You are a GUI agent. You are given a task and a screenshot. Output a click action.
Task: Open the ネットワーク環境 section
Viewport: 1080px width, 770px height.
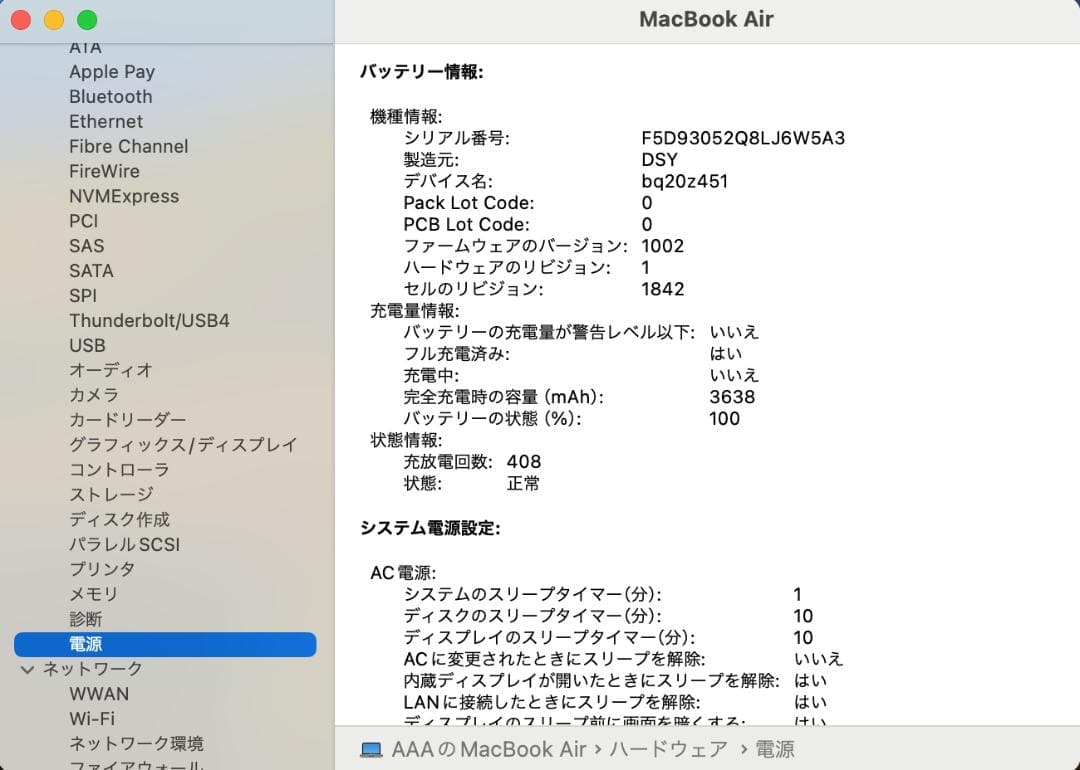[x=136, y=744]
